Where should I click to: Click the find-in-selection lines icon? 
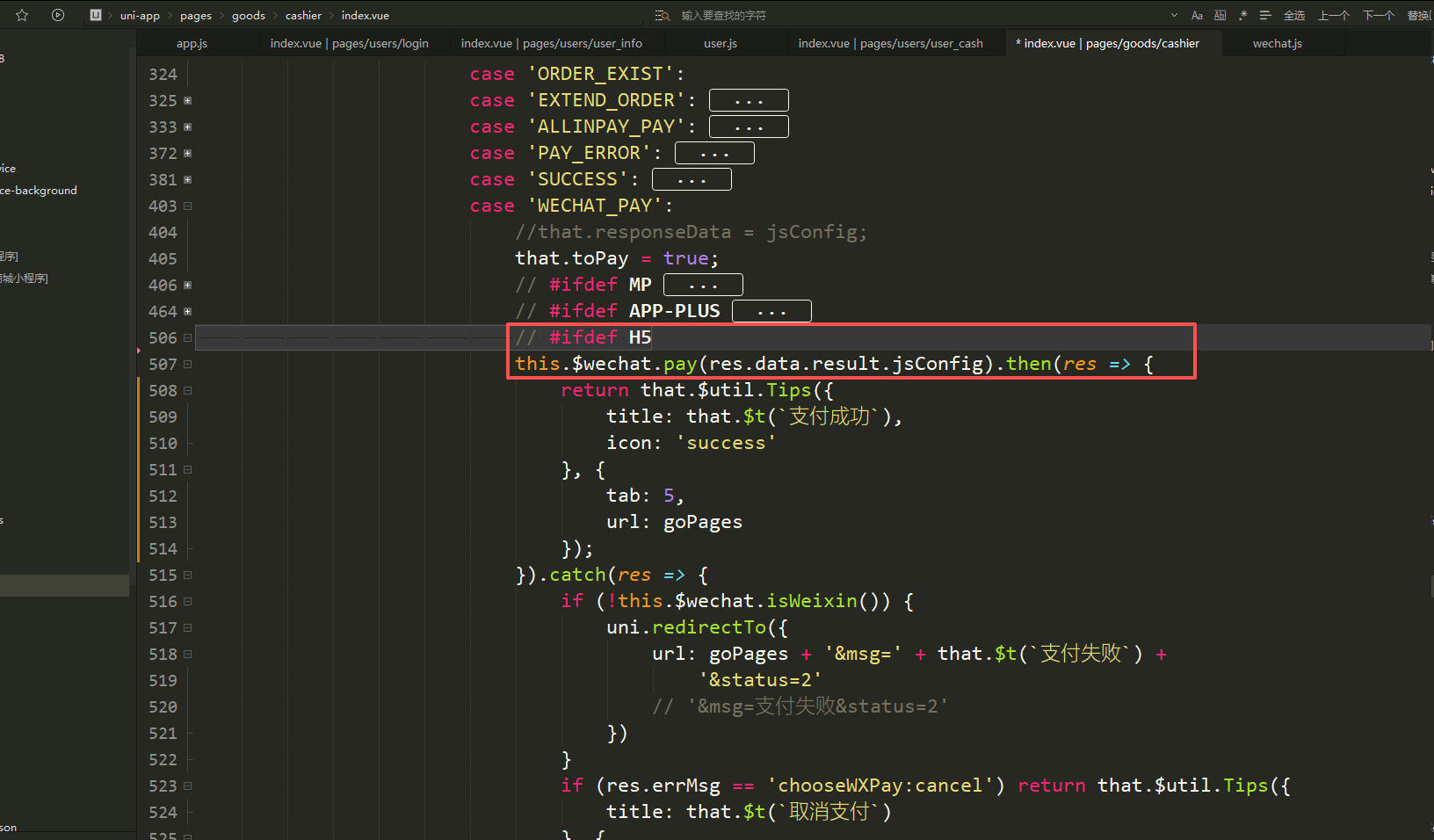coord(1265,15)
